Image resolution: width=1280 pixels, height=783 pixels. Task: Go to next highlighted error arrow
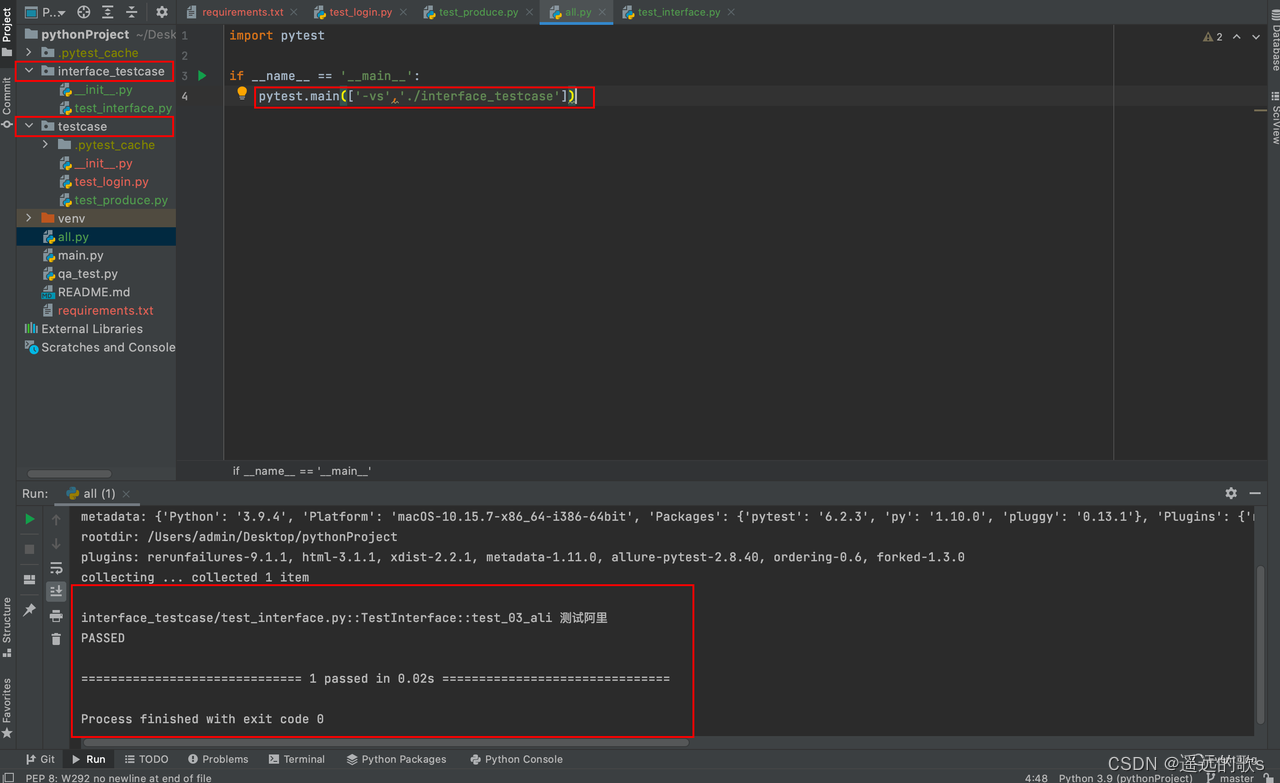(x=1256, y=37)
